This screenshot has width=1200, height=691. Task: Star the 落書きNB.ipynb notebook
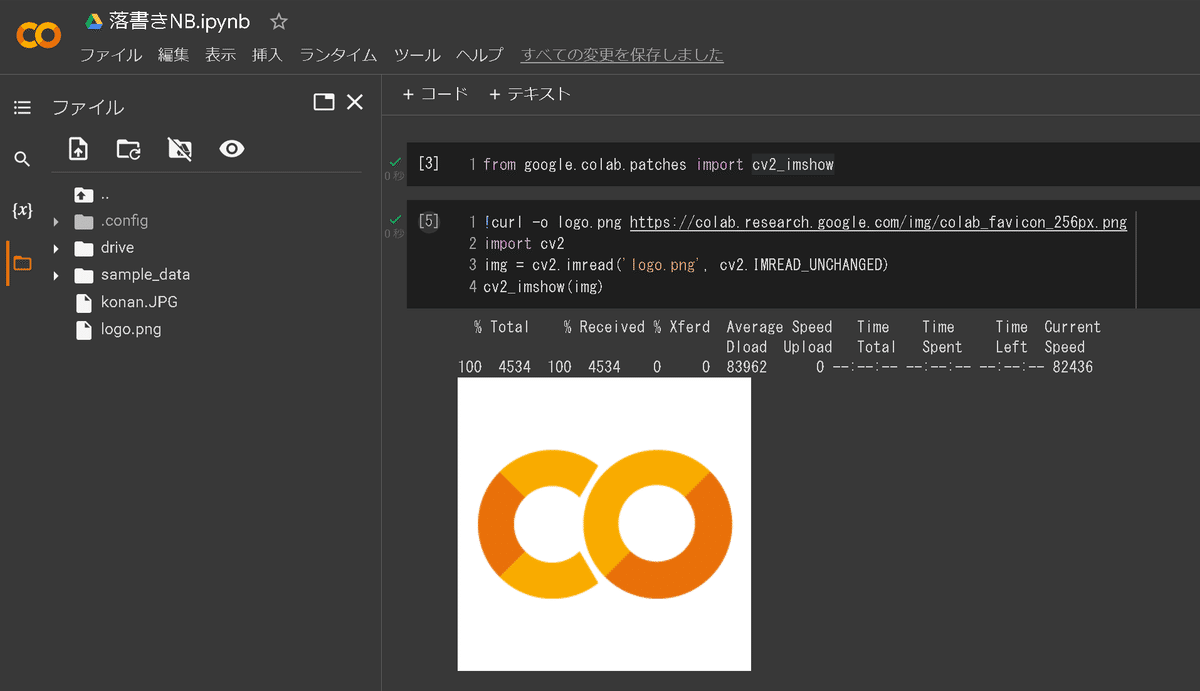coord(277,20)
